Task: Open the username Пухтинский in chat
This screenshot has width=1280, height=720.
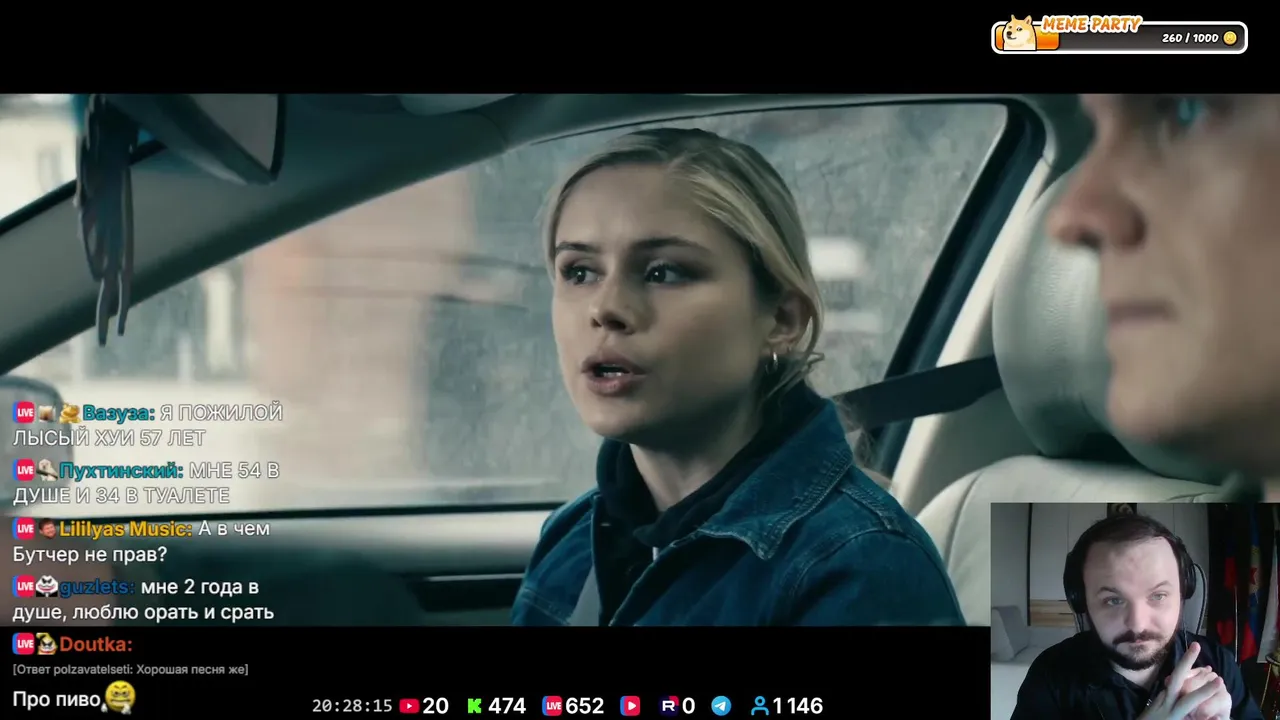Action: 121,470
